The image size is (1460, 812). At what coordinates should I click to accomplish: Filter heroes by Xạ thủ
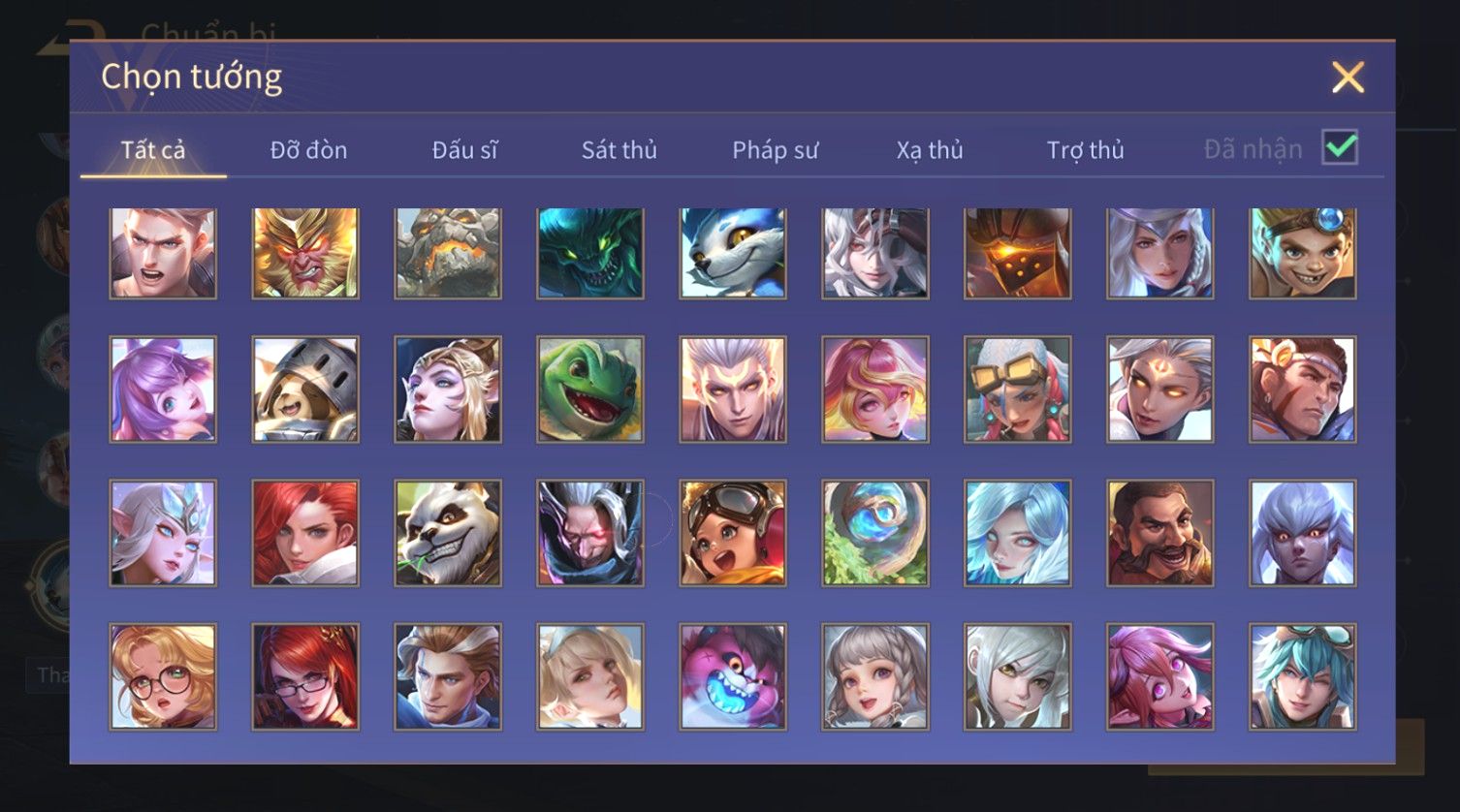(x=930, y=150)
